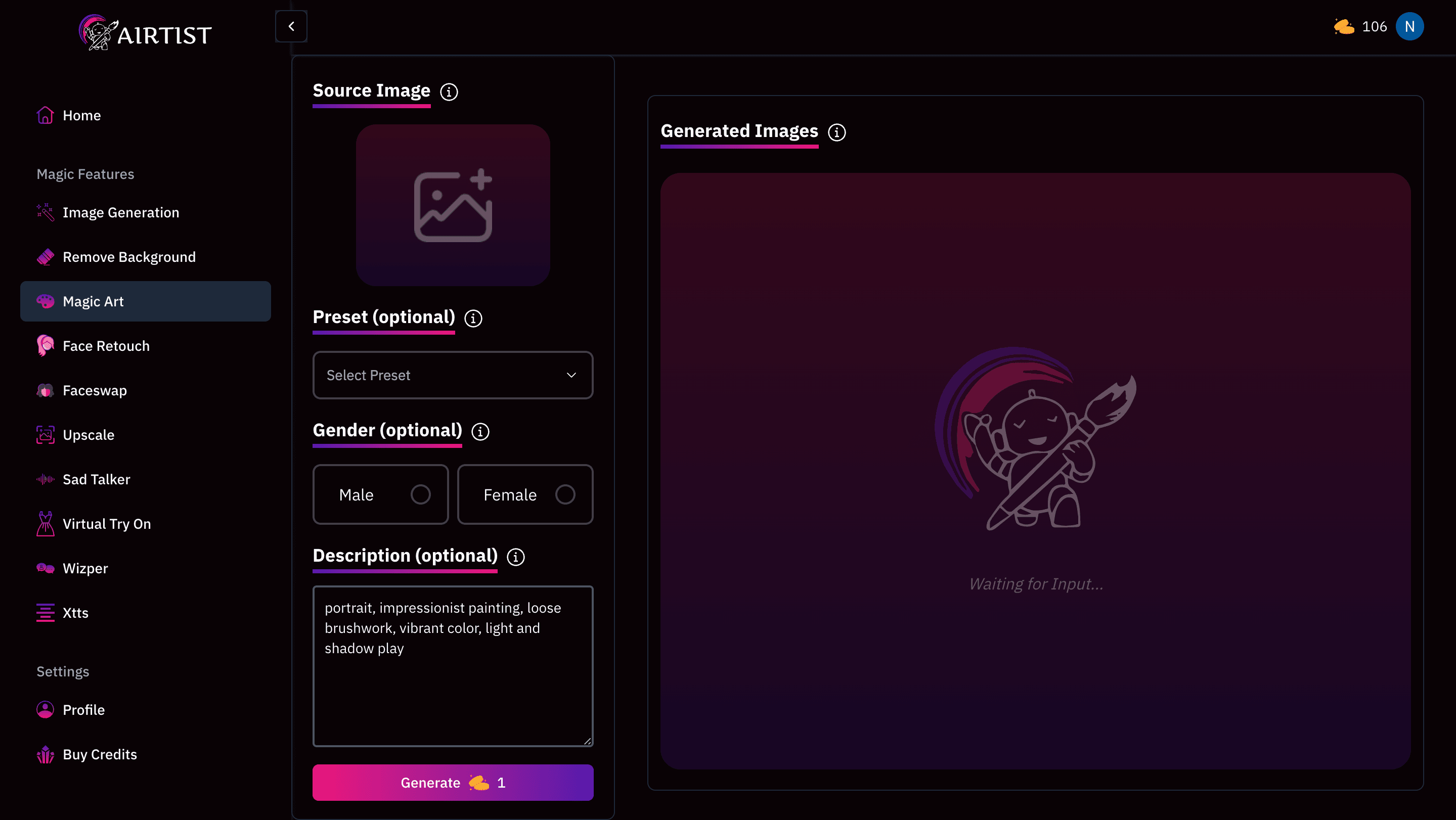The image size is (1456, 820).
Task: Click the Generate button
Action: coord(452,782)
